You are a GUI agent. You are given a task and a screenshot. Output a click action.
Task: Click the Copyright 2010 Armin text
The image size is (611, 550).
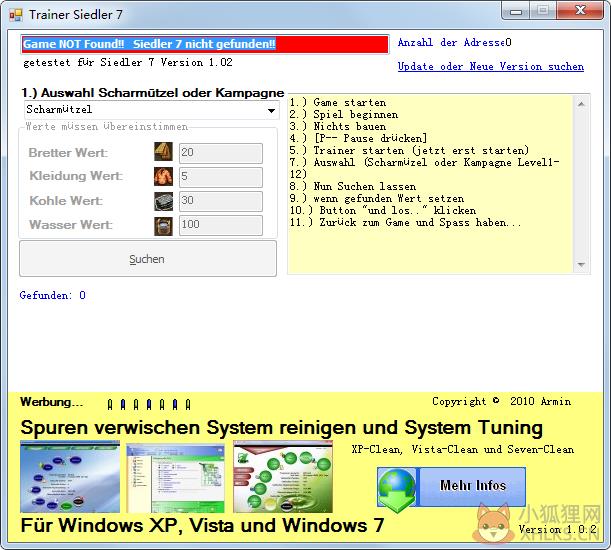[502, 401]
